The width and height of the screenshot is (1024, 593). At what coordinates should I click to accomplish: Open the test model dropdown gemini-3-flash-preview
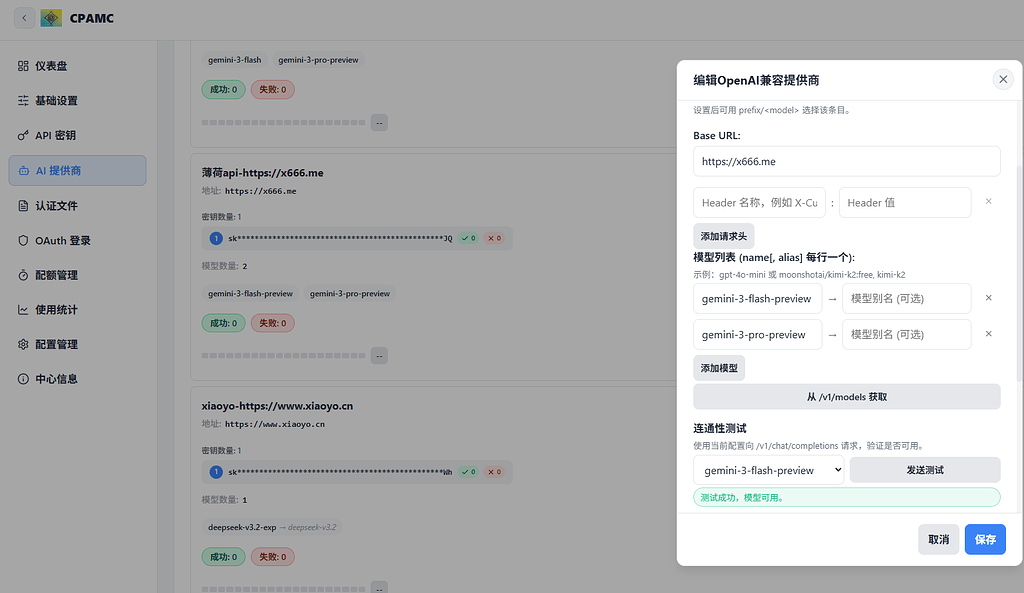(769, 470)
